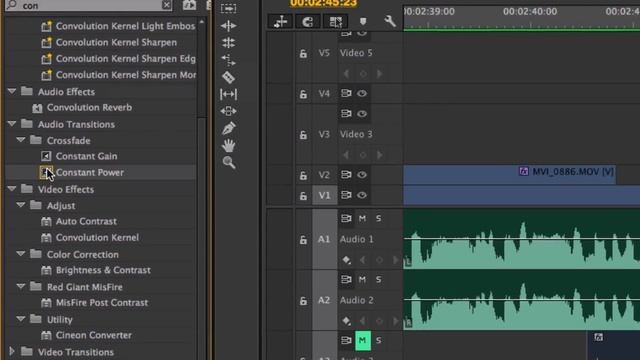Collapse the Crossfade folder
Viewport: 640px width, 360px height.
21,140
